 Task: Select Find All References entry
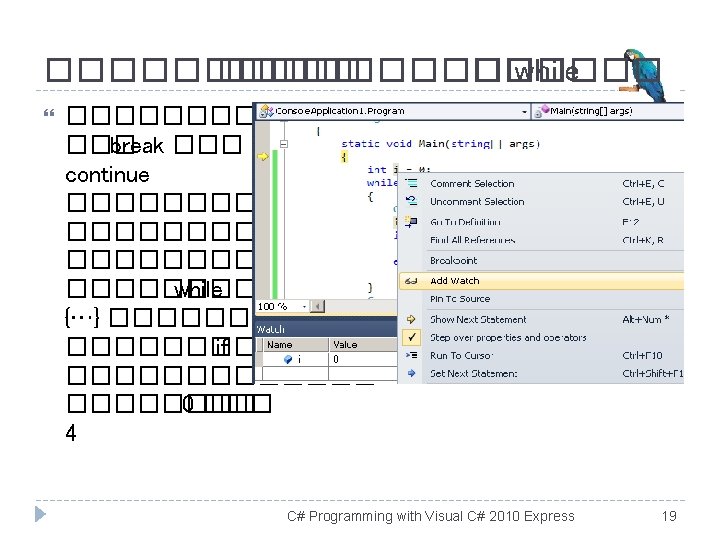(x=542, y=240)
